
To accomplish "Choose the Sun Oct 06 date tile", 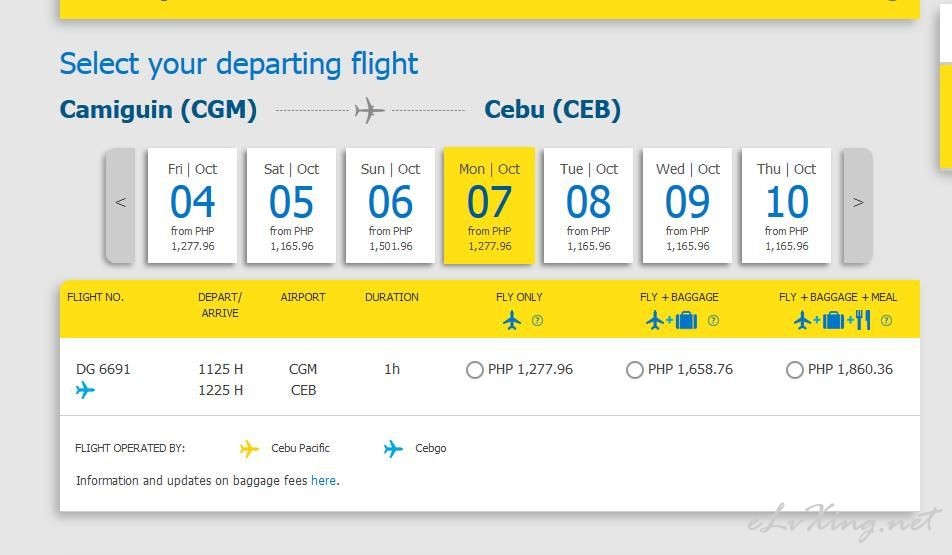I will 390,205.
